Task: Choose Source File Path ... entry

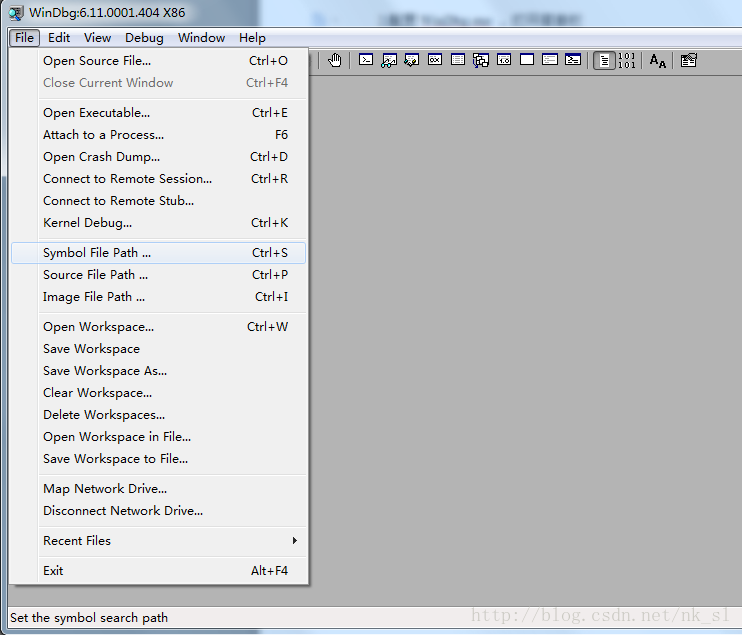Action: [159, 275]
